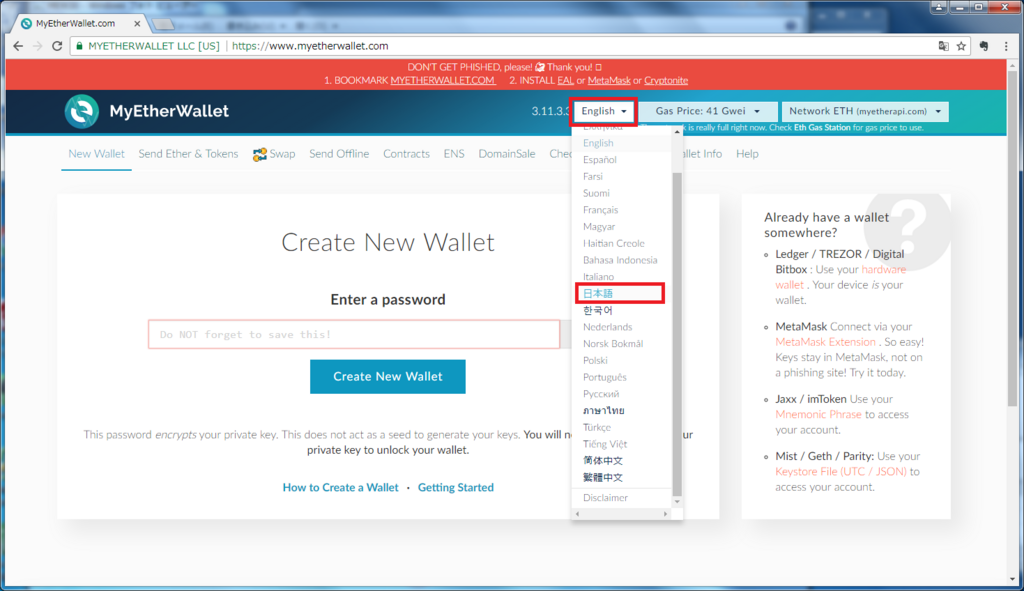Open Chrome's three-dot menu
The image size is (1024, 591).
pyautogui.click(x=1006, y=46)
